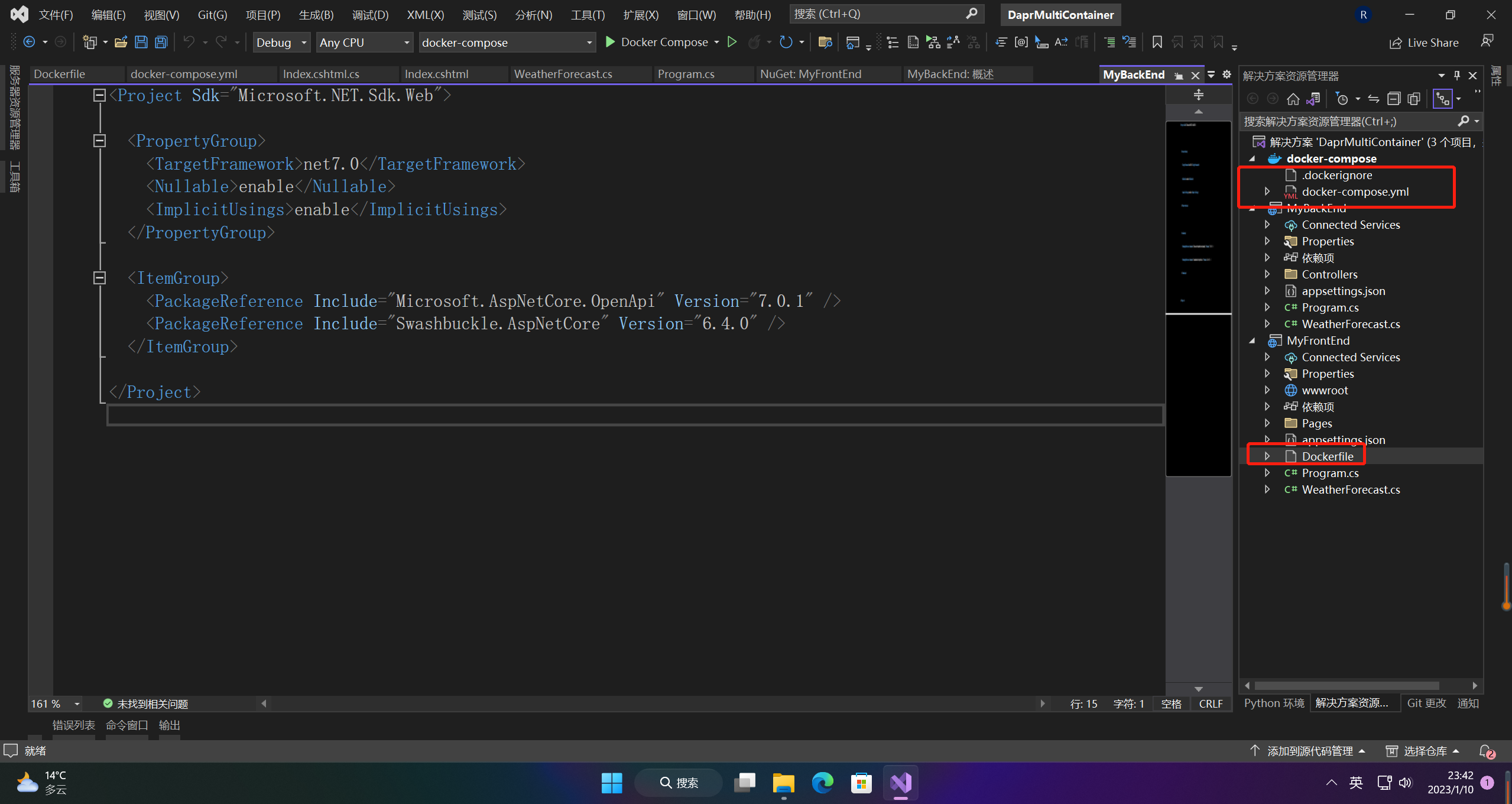This screenshot has height=804, width=1512.
Task: Open File Explorer from the taskbar
Action: point(783,783)
